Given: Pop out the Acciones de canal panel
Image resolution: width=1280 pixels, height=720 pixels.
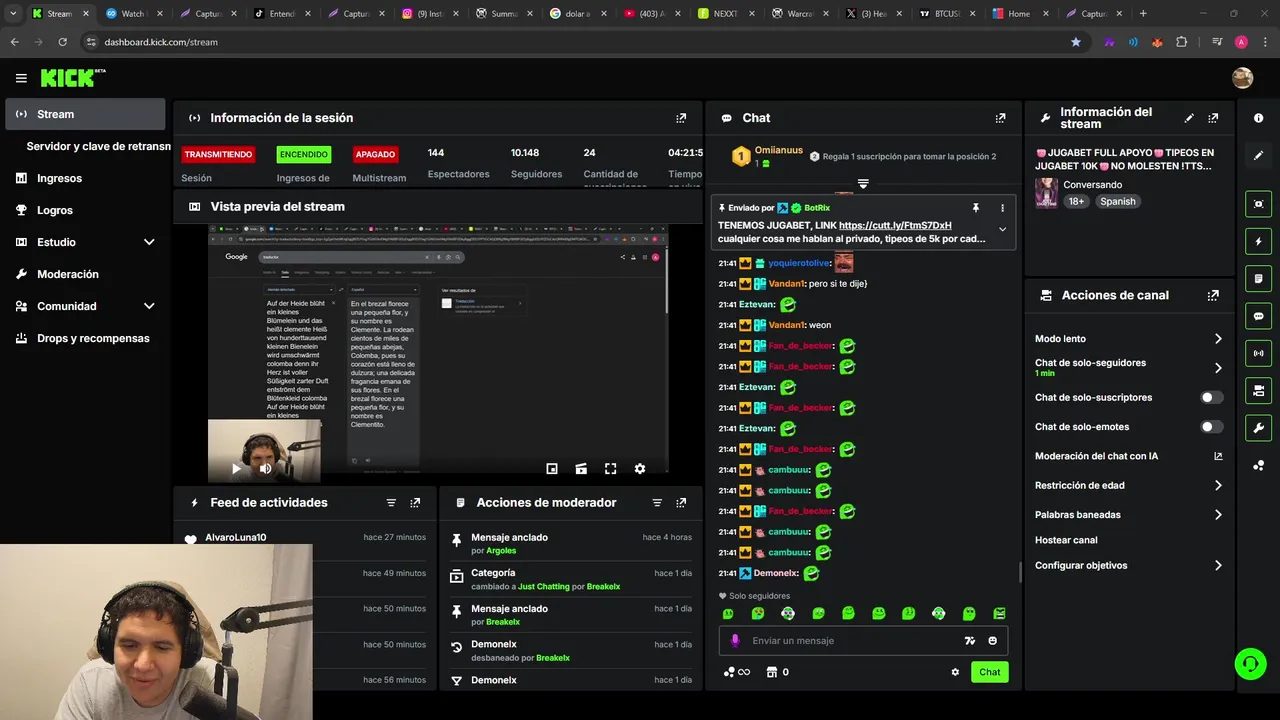Looking at the screenshot, I should coord(1213,296).
